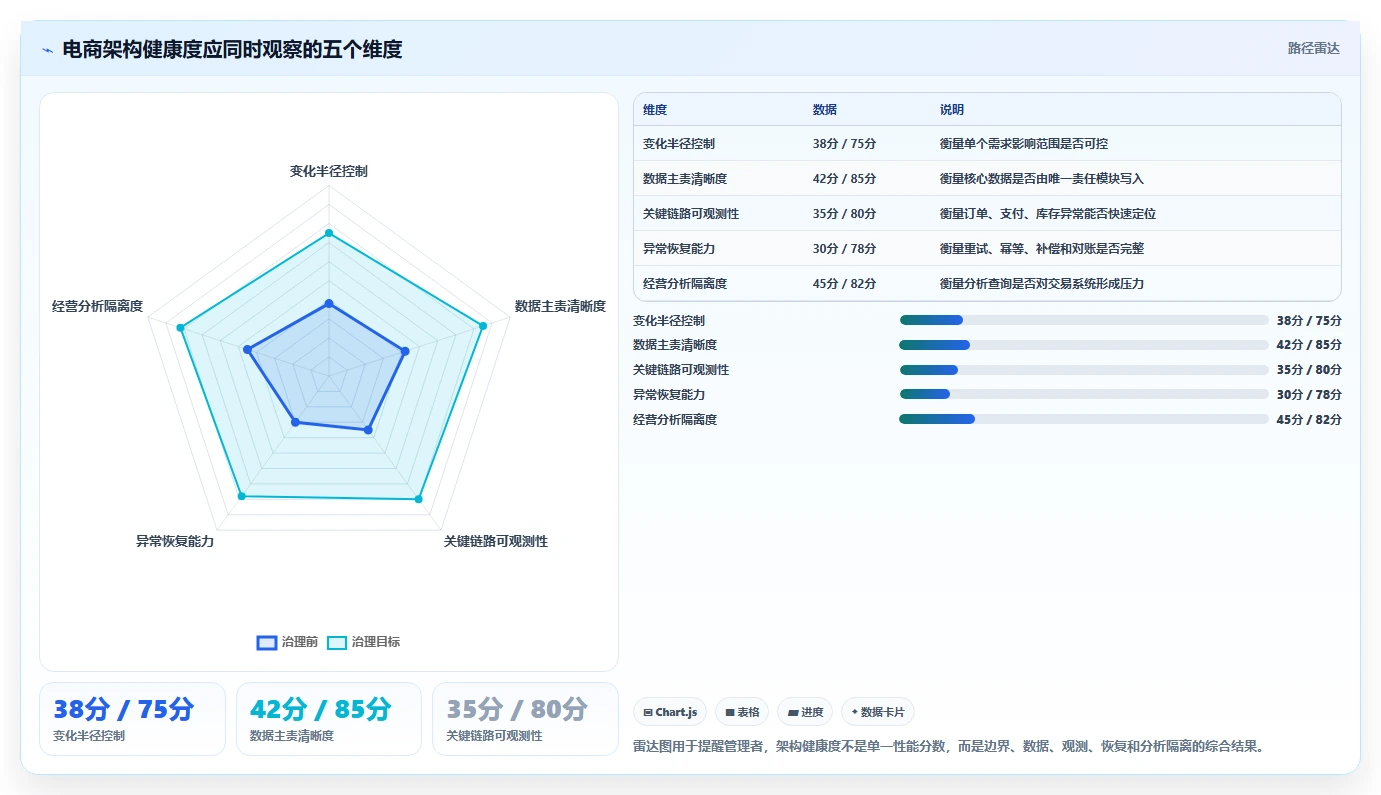Click the table cell 42分 / 85分

click(845, 179)
